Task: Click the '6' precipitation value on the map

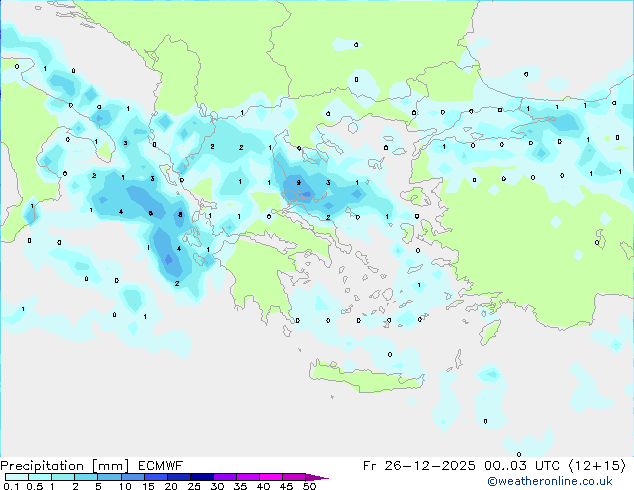Action: [x=150, y=213]
